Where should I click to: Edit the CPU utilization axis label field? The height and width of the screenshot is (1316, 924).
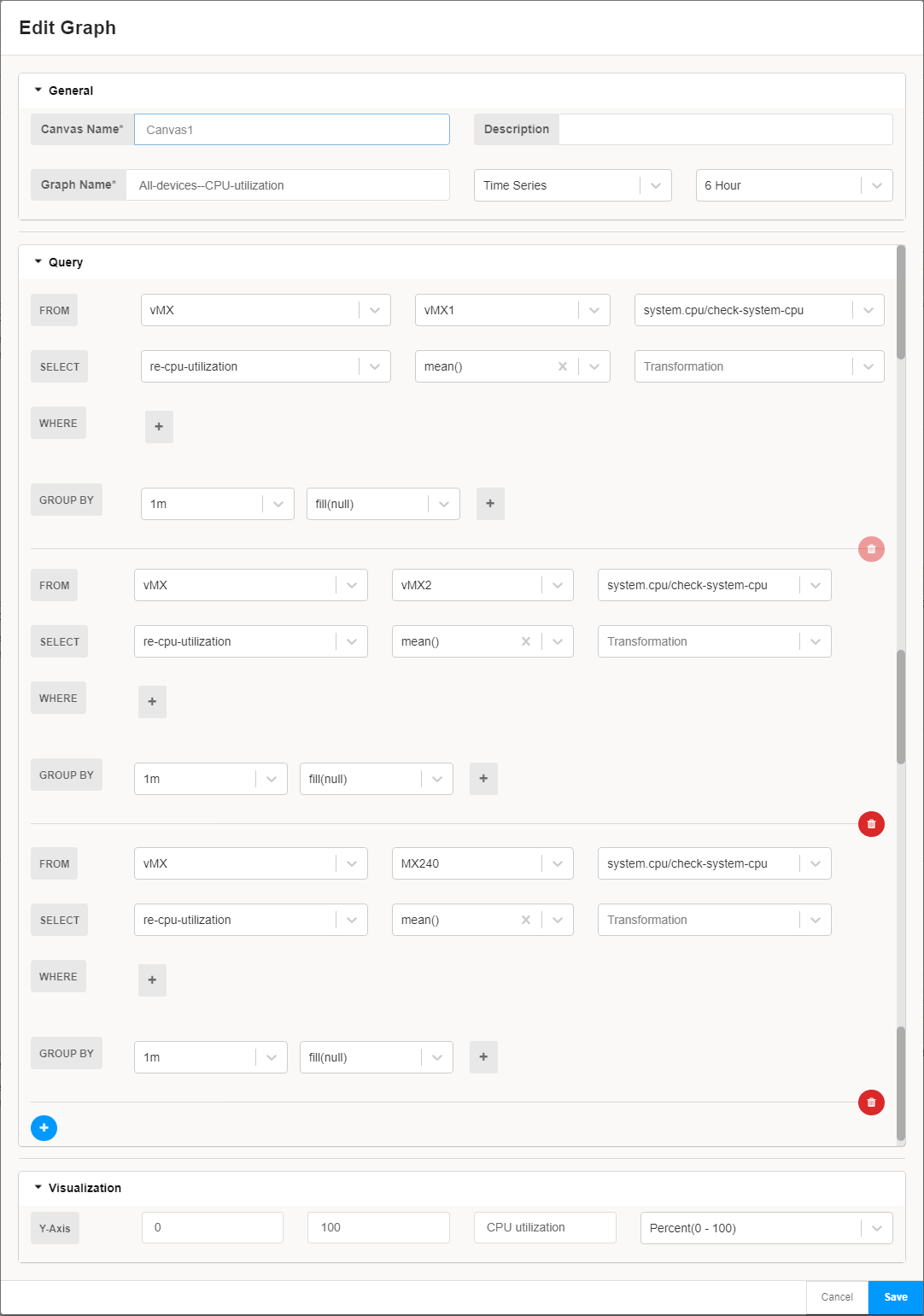(x=545, y=1228)
